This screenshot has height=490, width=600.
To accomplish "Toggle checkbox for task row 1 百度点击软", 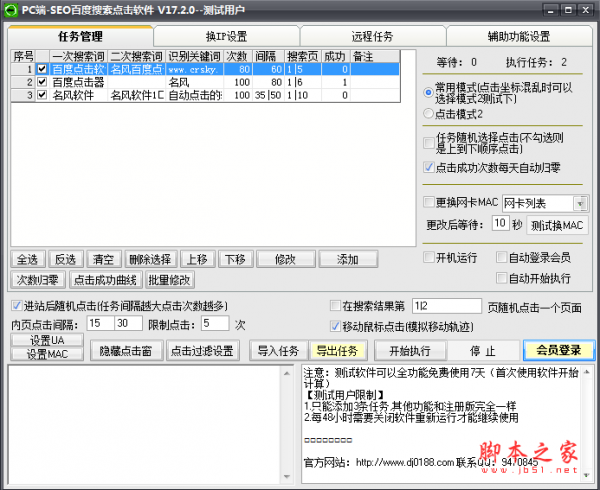I will coord(42,69).
